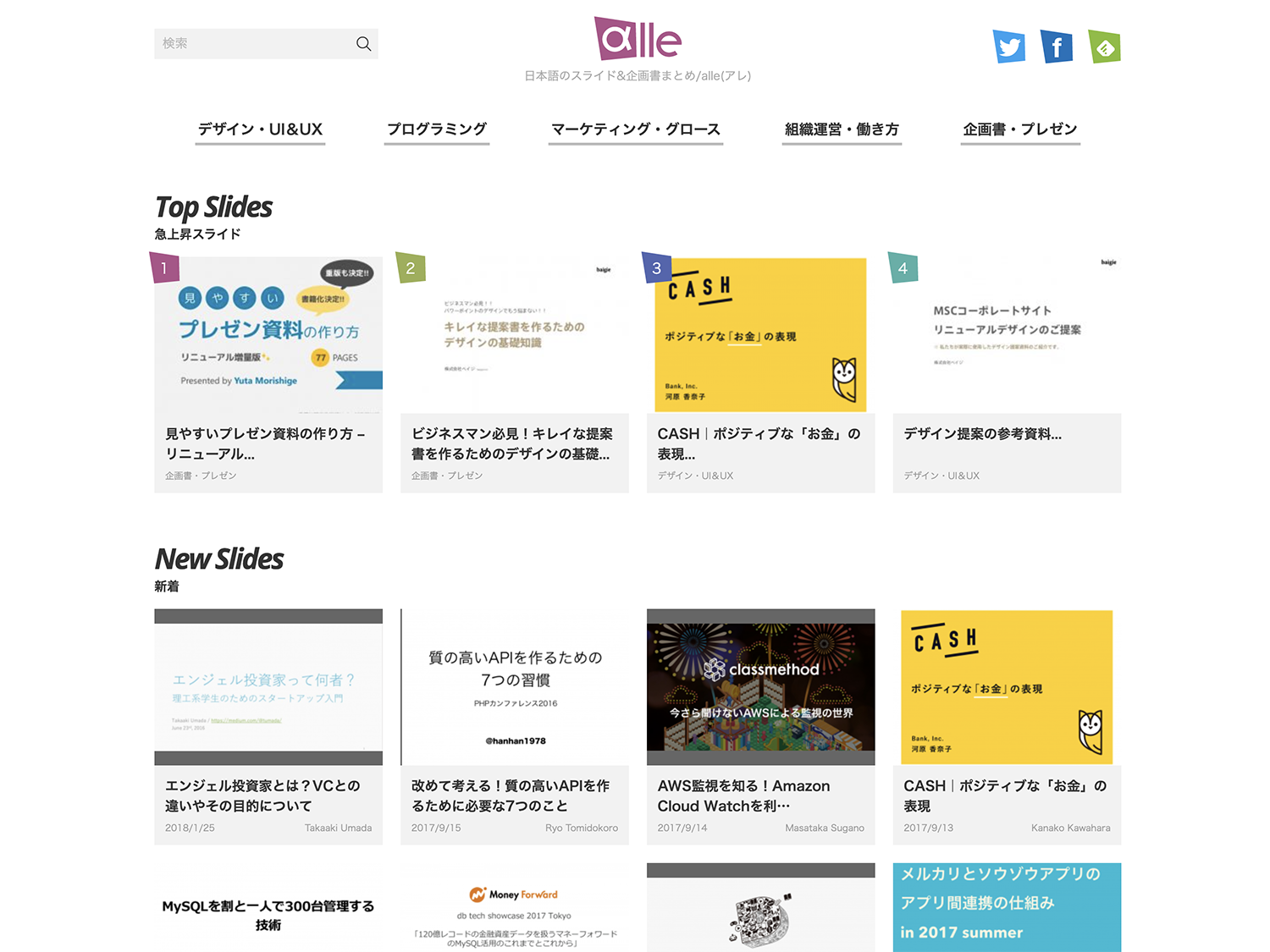
Task: Open the Twitter share icon
Action: (1009, 47)
